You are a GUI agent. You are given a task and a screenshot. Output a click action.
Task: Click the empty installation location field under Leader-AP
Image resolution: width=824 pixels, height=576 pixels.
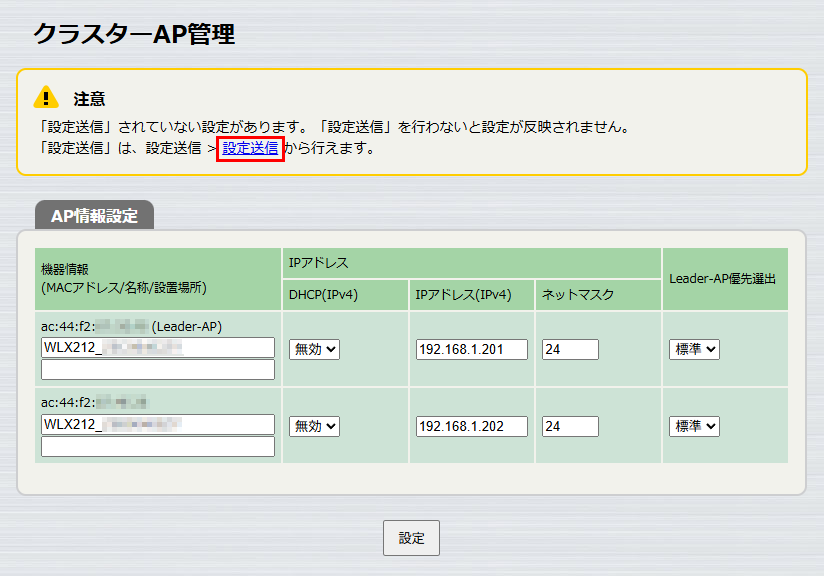click(x=157, y=370)
